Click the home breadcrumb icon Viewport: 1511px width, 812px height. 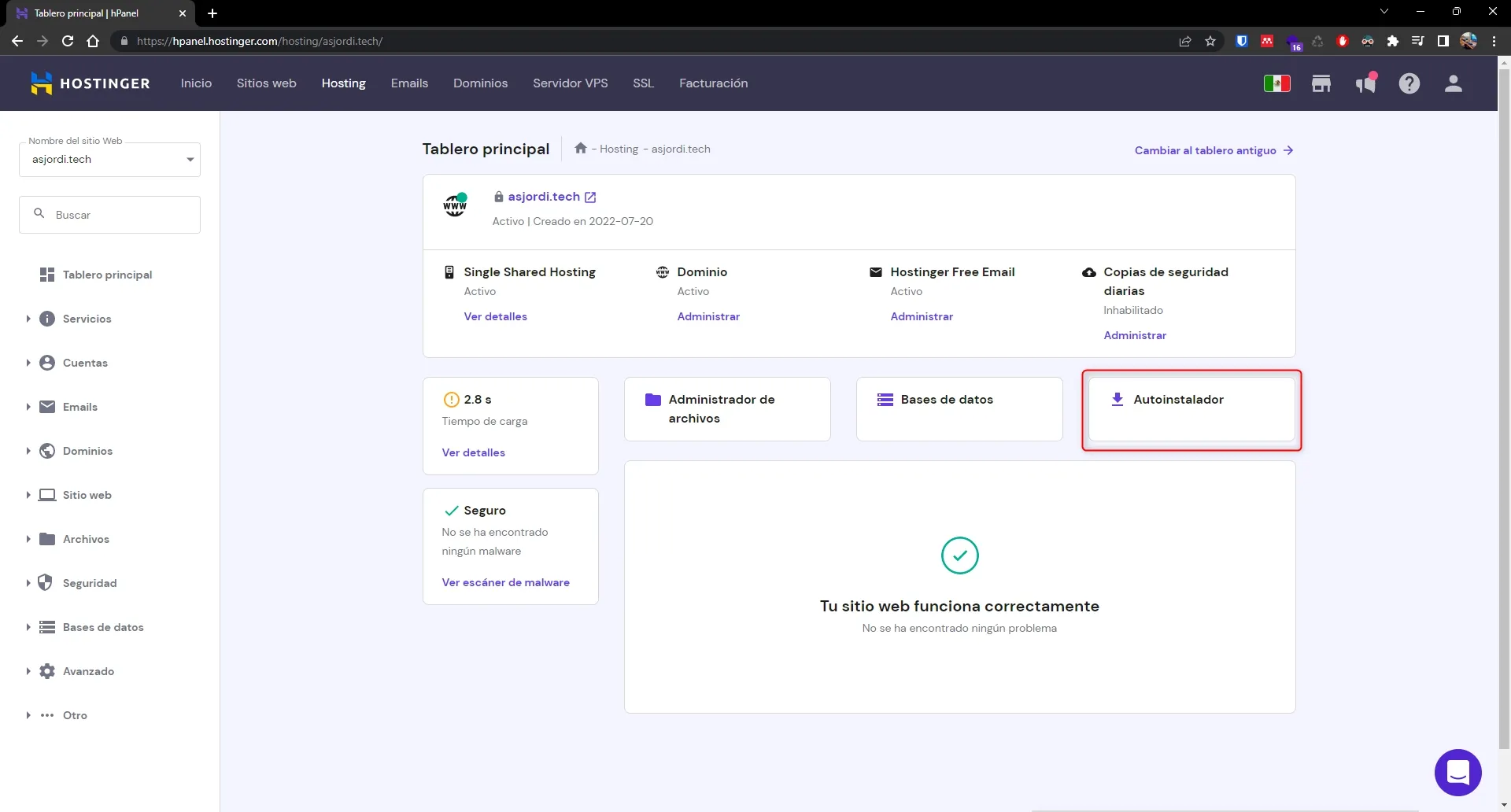tap(581, 148)
